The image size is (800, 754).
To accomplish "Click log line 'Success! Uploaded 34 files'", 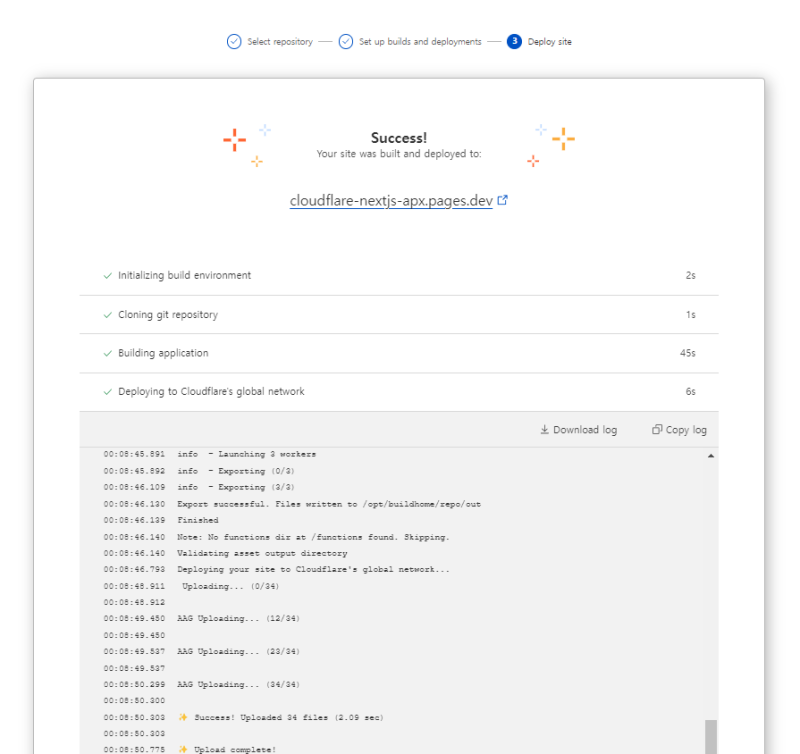I will 281,717.
